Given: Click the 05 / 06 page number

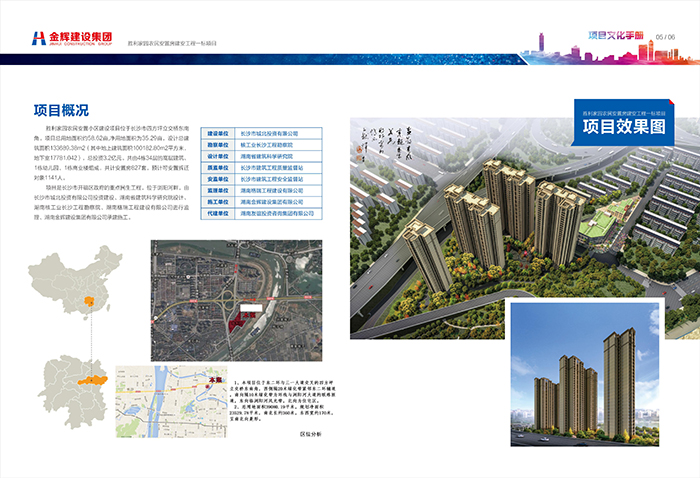Looking at the screenshot, I should [x=665, y=37].
